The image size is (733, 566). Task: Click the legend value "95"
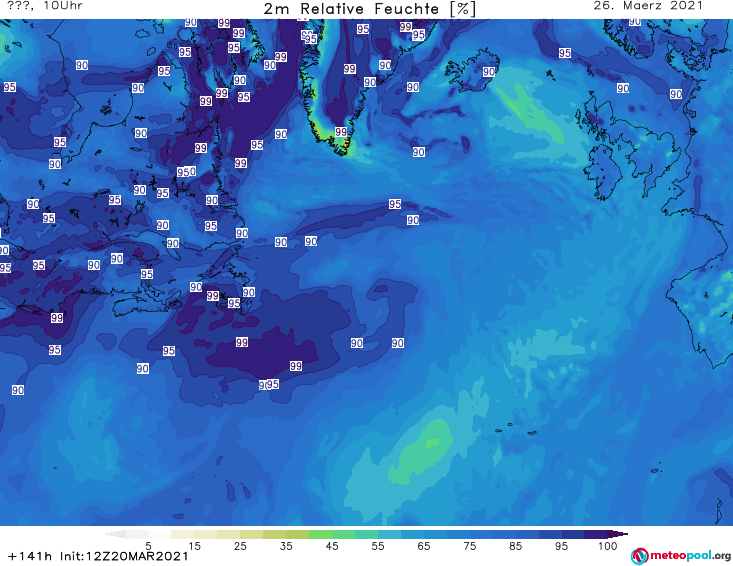click(561, 546)
